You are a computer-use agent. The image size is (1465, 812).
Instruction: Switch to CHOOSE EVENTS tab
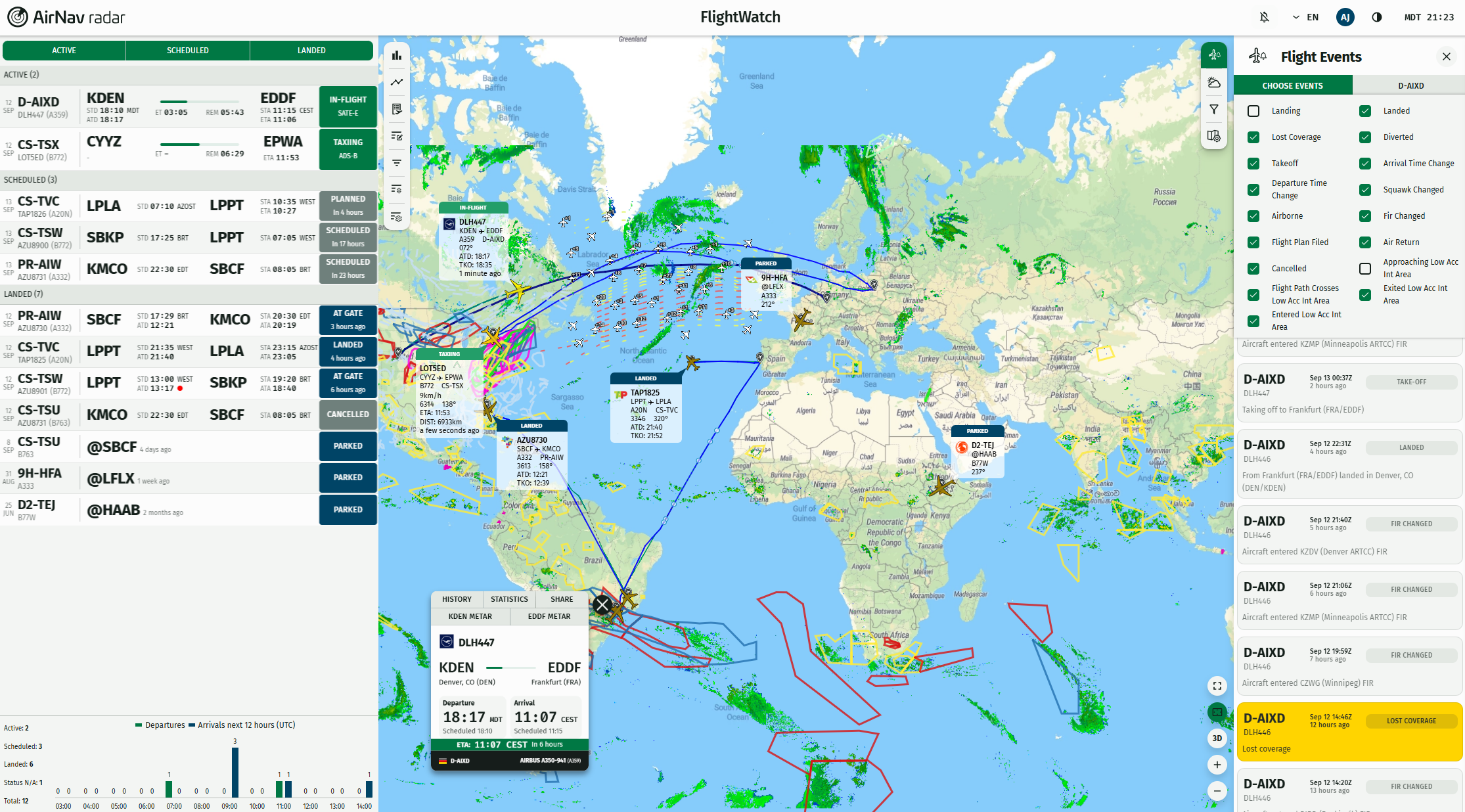[1293, 85]
